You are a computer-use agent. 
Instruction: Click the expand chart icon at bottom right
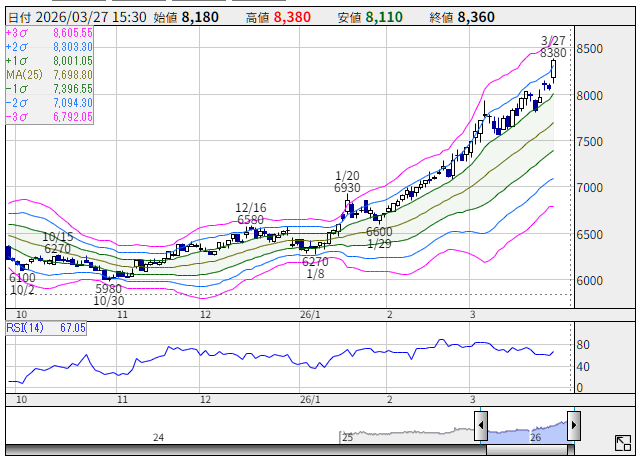[x=622, y=442]
